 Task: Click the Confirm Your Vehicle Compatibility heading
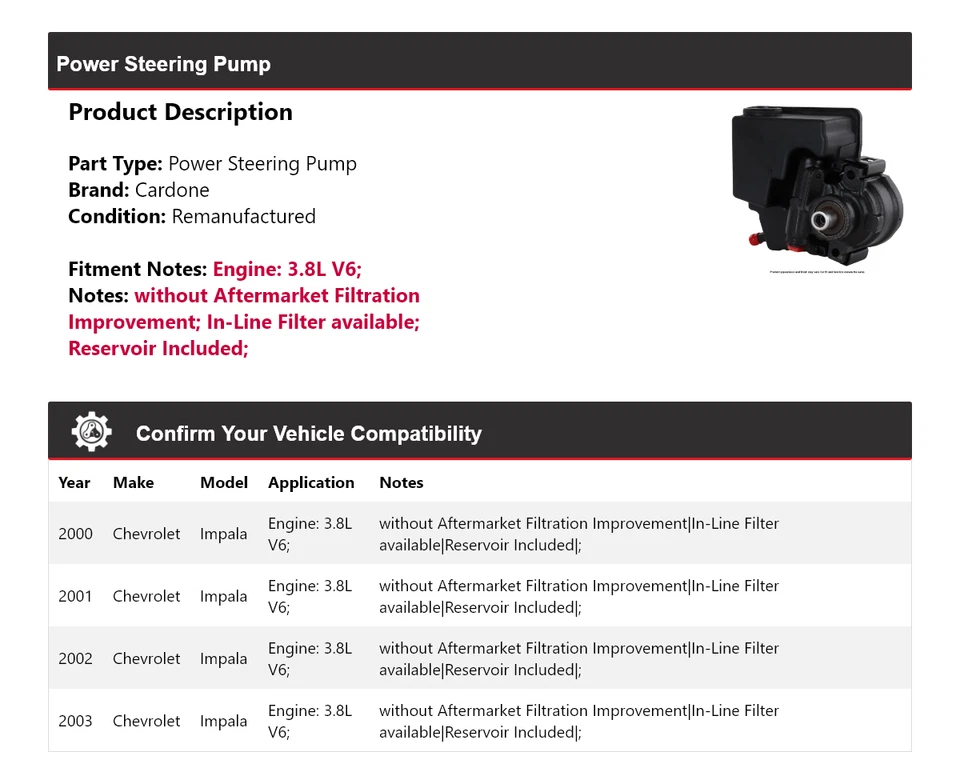tap(309, 433)
